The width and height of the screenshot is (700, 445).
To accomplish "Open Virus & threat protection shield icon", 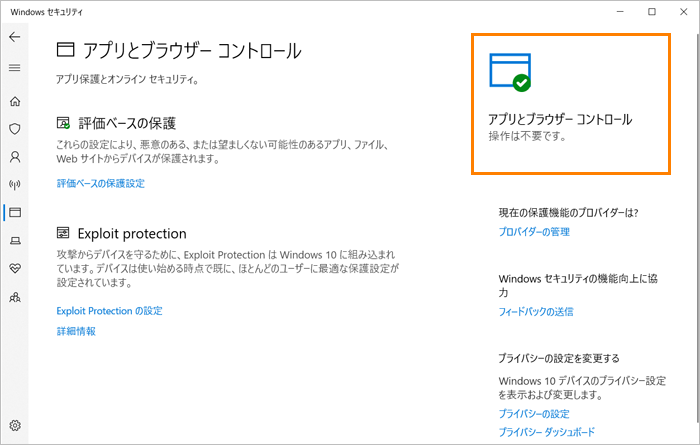I will [x=15, y=129].
